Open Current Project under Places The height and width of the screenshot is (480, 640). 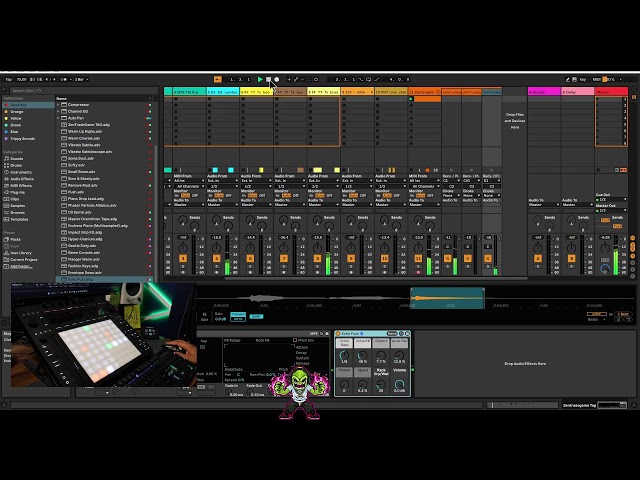[23, 260]
